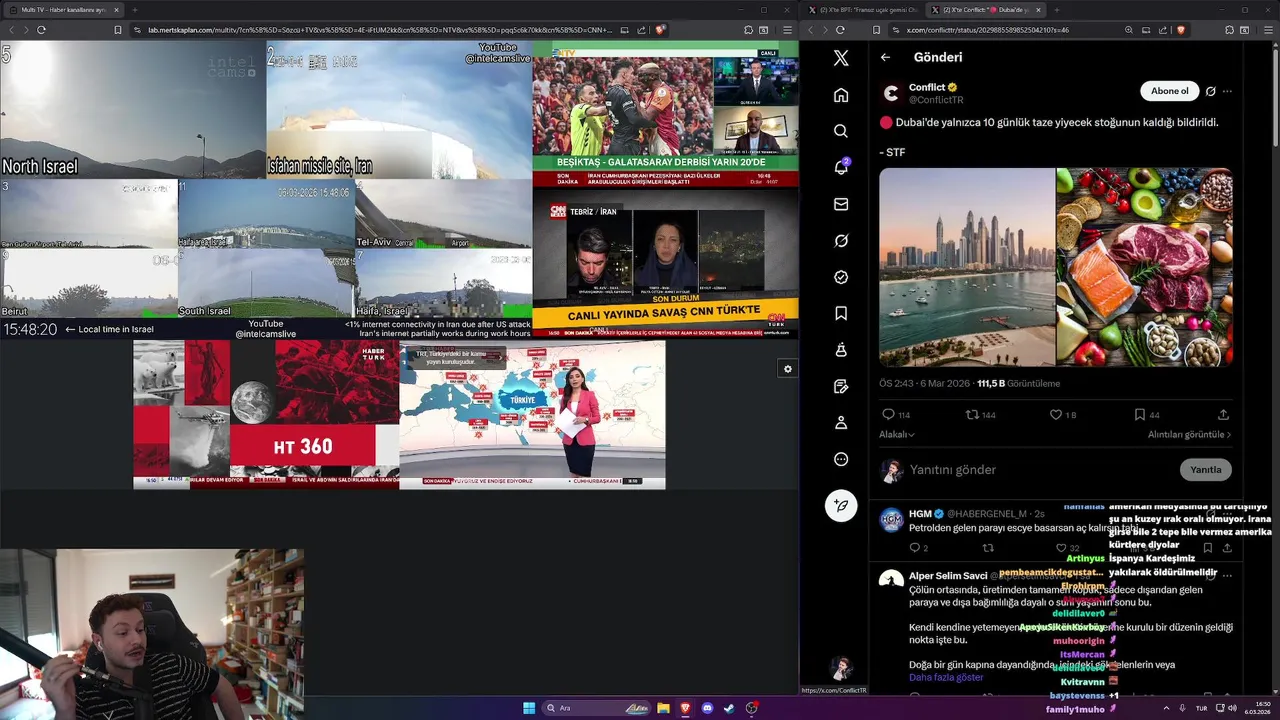
Task: Click the Conflict account avatar
Action: coord(891,93)
